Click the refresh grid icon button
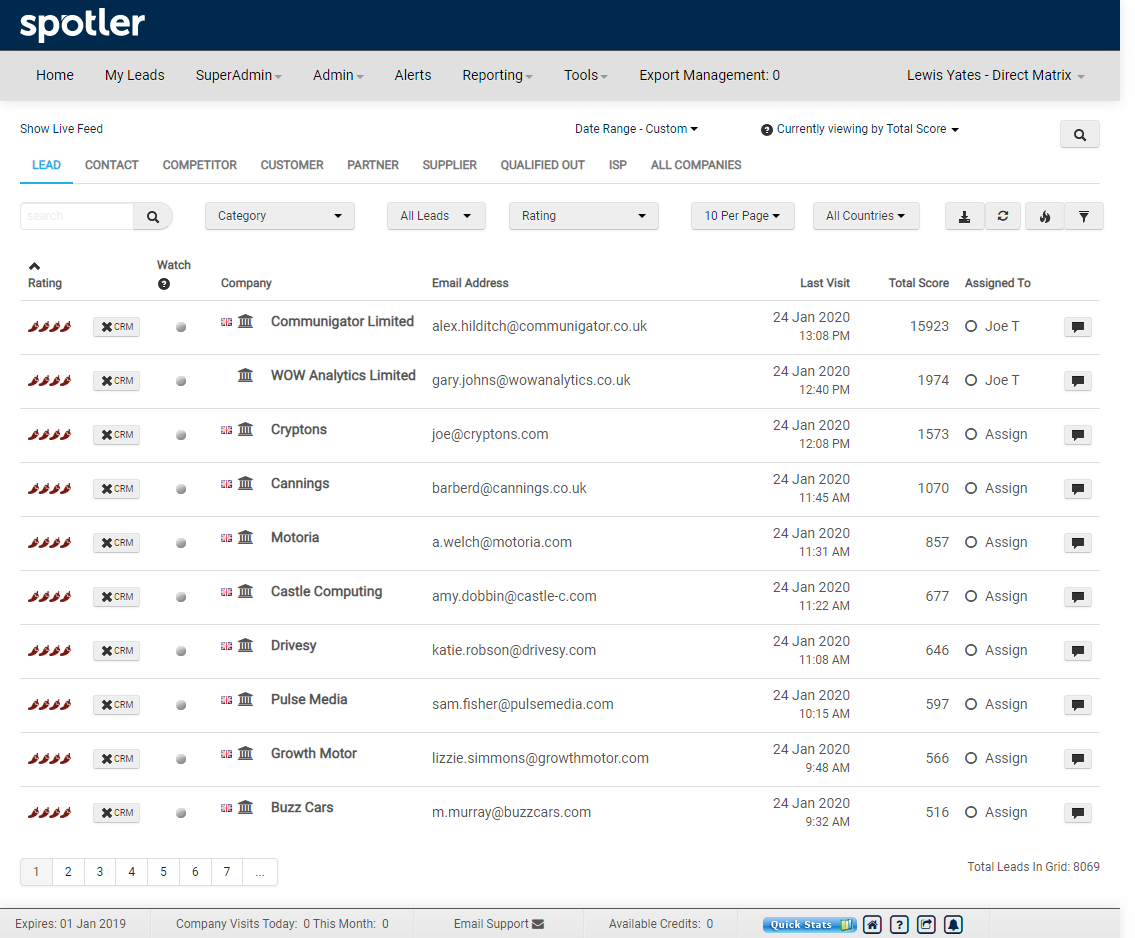This screenshot has width=1135, height=938. [x=1003, y=216]
